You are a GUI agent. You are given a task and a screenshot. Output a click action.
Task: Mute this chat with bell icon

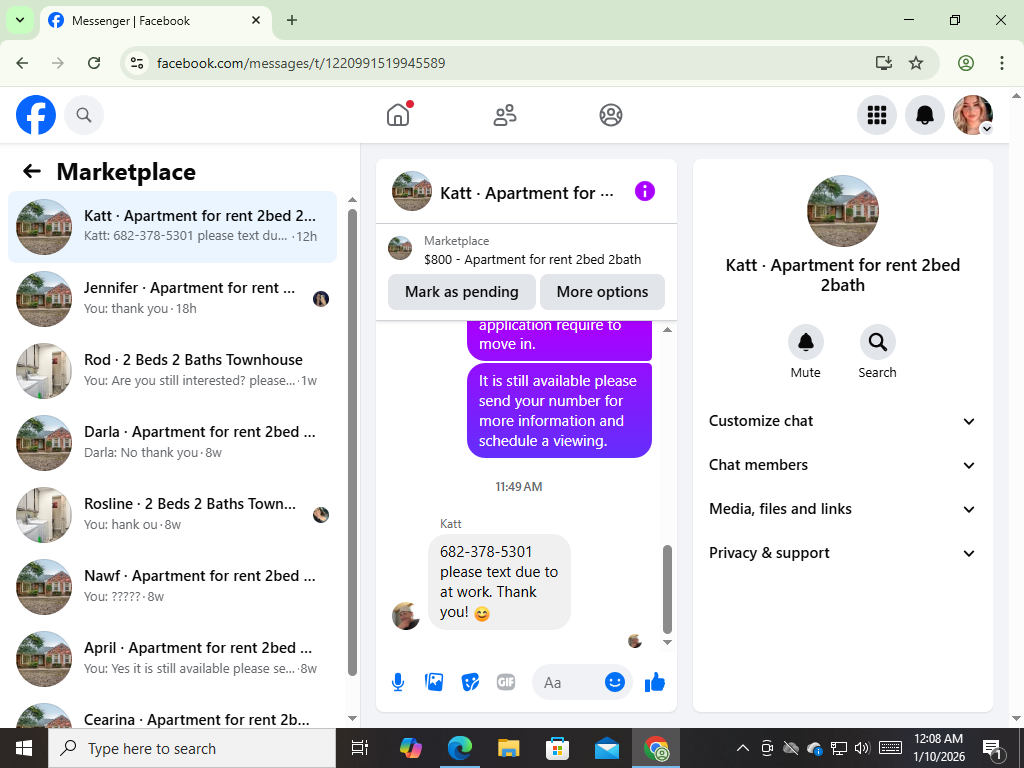[805, 342]
